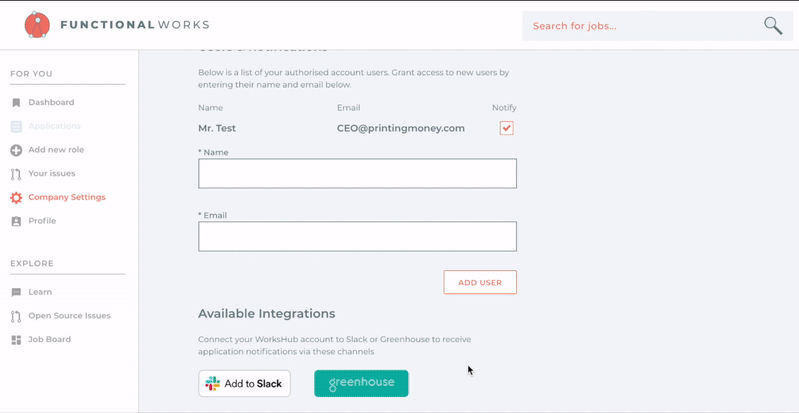This screenshot has height=413, width=799.
Task: Open the Job Board section
Action: pos(49,340)
